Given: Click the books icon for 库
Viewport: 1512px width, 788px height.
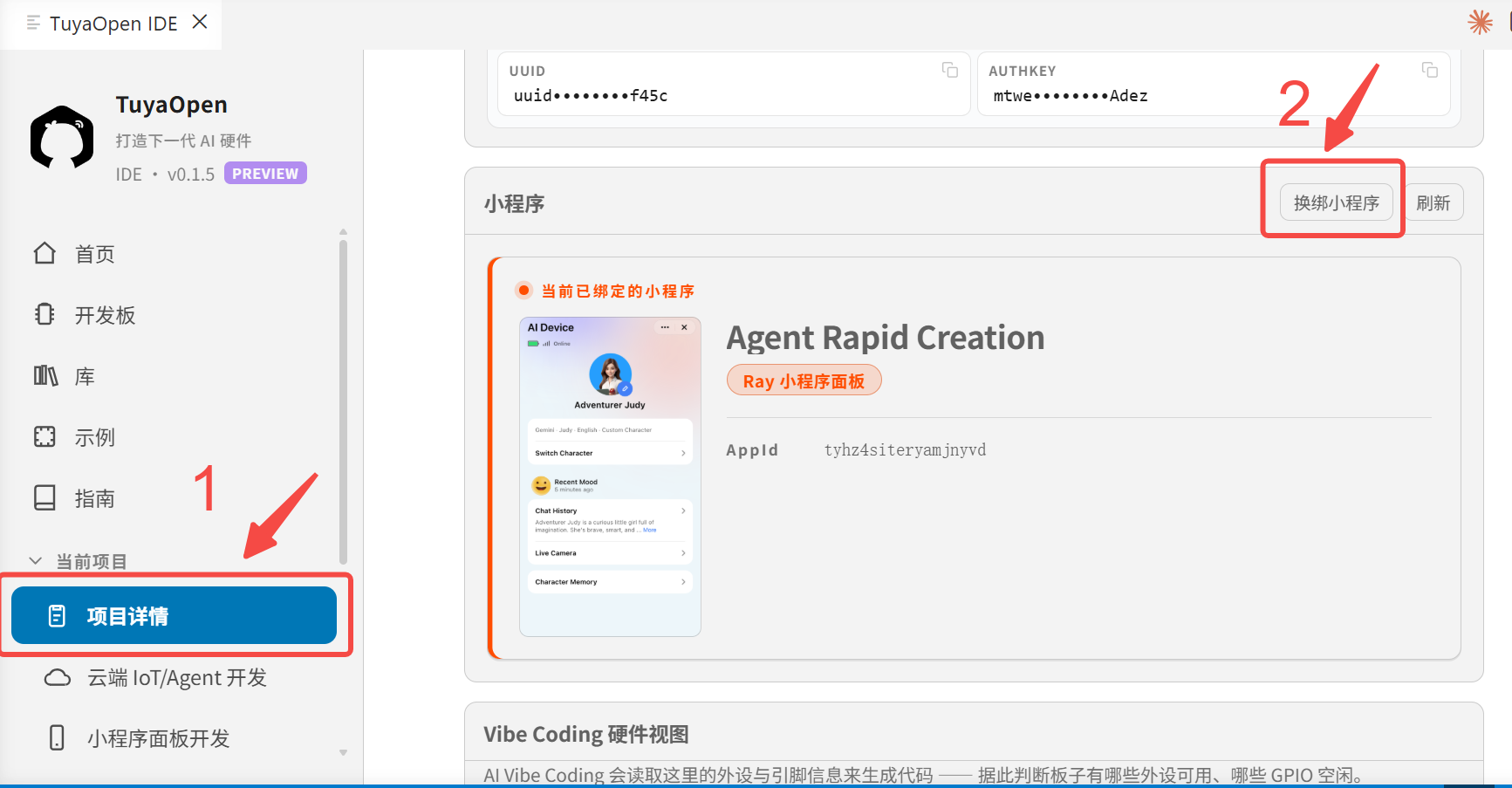Looking at the screenshot, I should pos(45,376).
